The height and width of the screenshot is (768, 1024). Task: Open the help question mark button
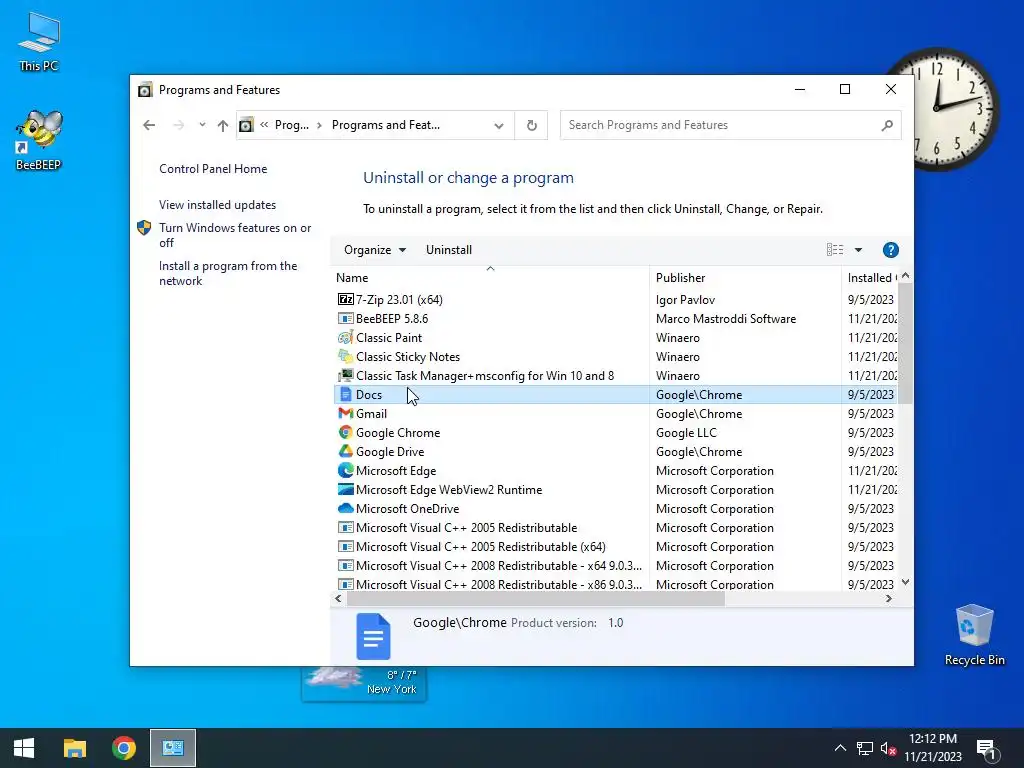pos(890,250)
